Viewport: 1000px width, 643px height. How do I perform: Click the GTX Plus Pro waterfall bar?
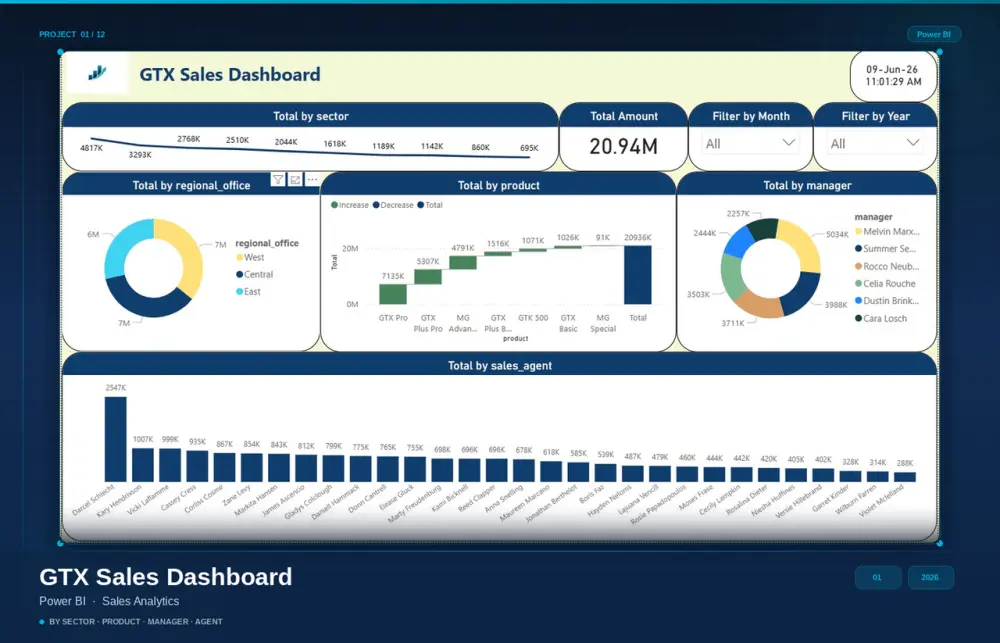point(428,277)
